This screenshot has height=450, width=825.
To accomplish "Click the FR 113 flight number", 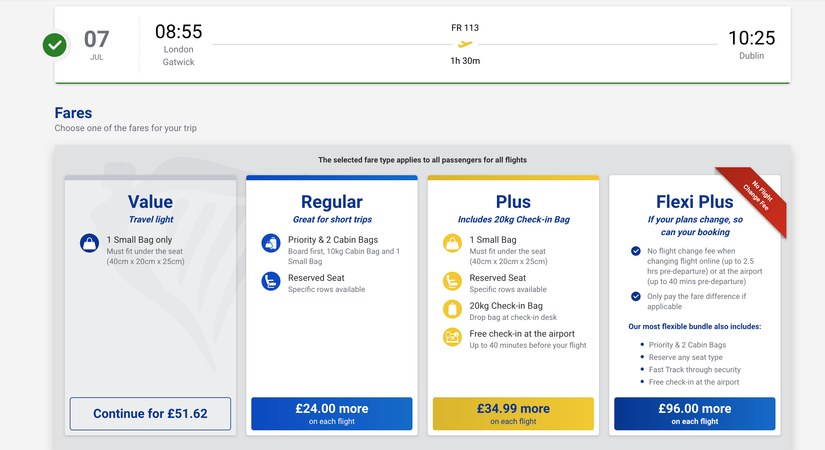I will point(465,27).
